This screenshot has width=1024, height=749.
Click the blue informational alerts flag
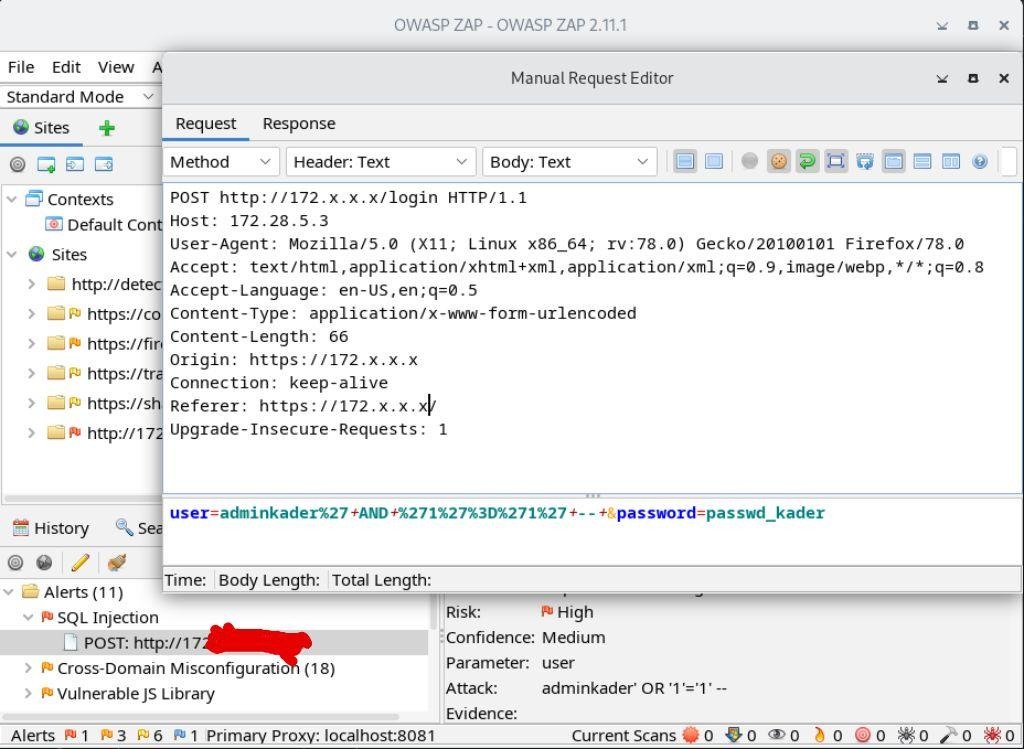tap(180, 736)
